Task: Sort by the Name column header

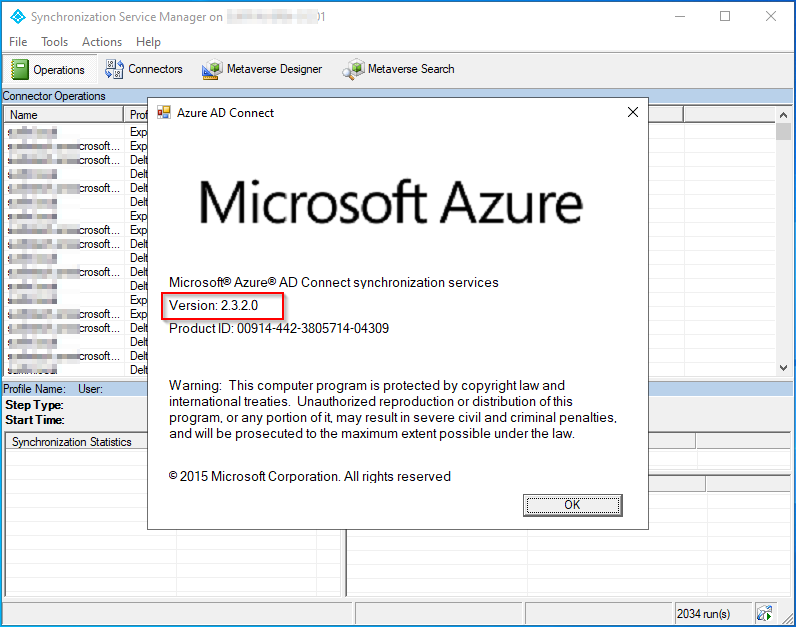Action: coord(64,115)
